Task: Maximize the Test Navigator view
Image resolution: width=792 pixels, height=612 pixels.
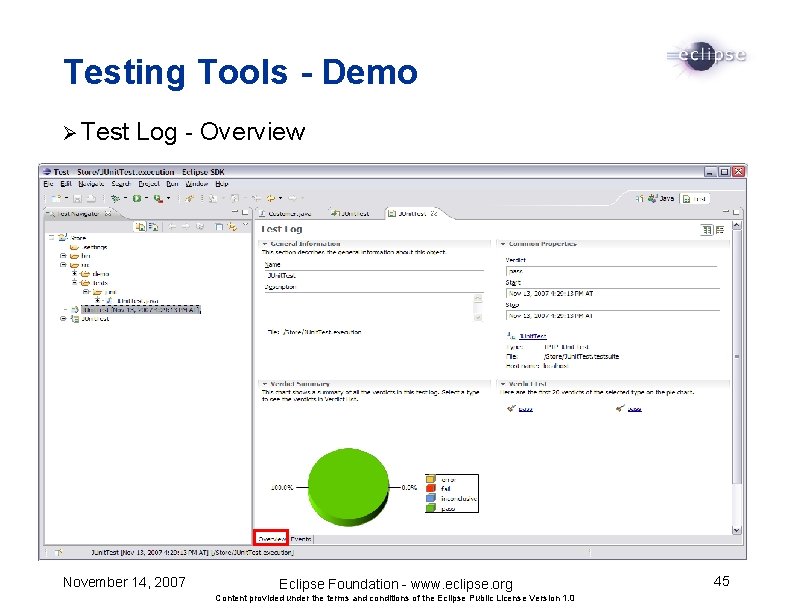Action: pos(245,212)
